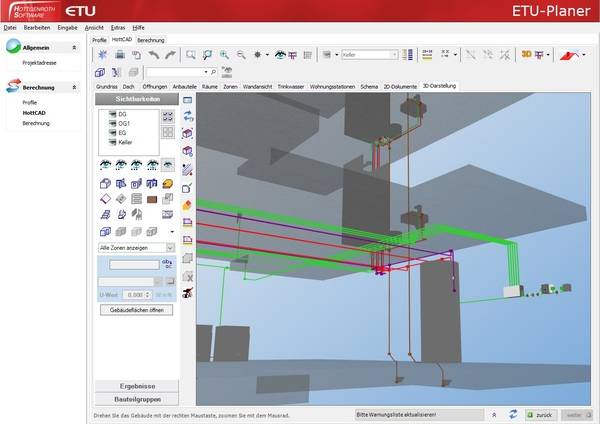Click the print icon in toolbar
This screenshot has width=600, height=424.
[x=119, y=55]
